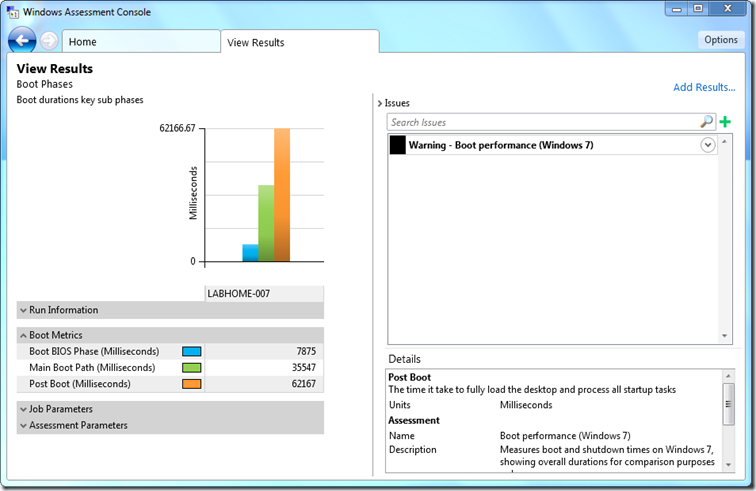Click the back navigation arrow button
This screenshot has width=756, height=491.
(x=22, y=41)
